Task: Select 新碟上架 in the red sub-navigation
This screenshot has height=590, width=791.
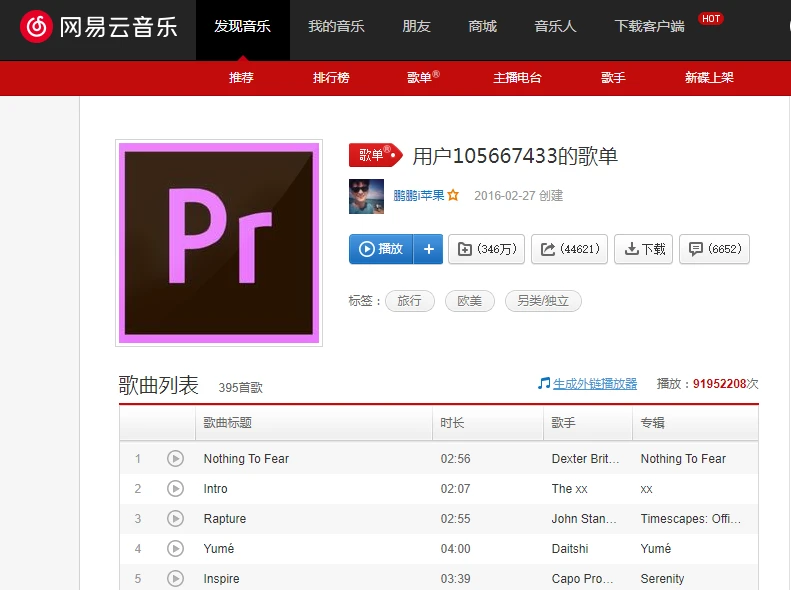Action: coord(709,77)
